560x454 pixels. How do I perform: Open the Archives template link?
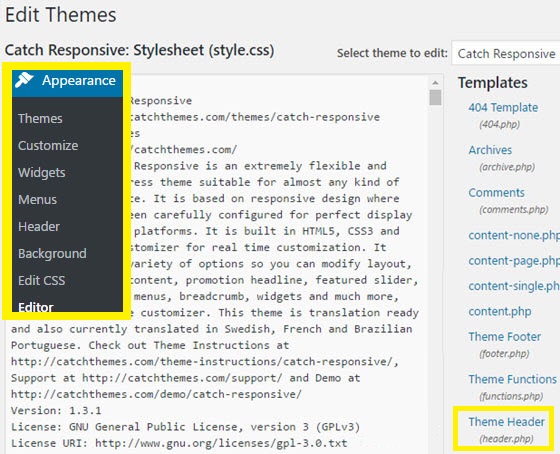(x=490, y=150)
